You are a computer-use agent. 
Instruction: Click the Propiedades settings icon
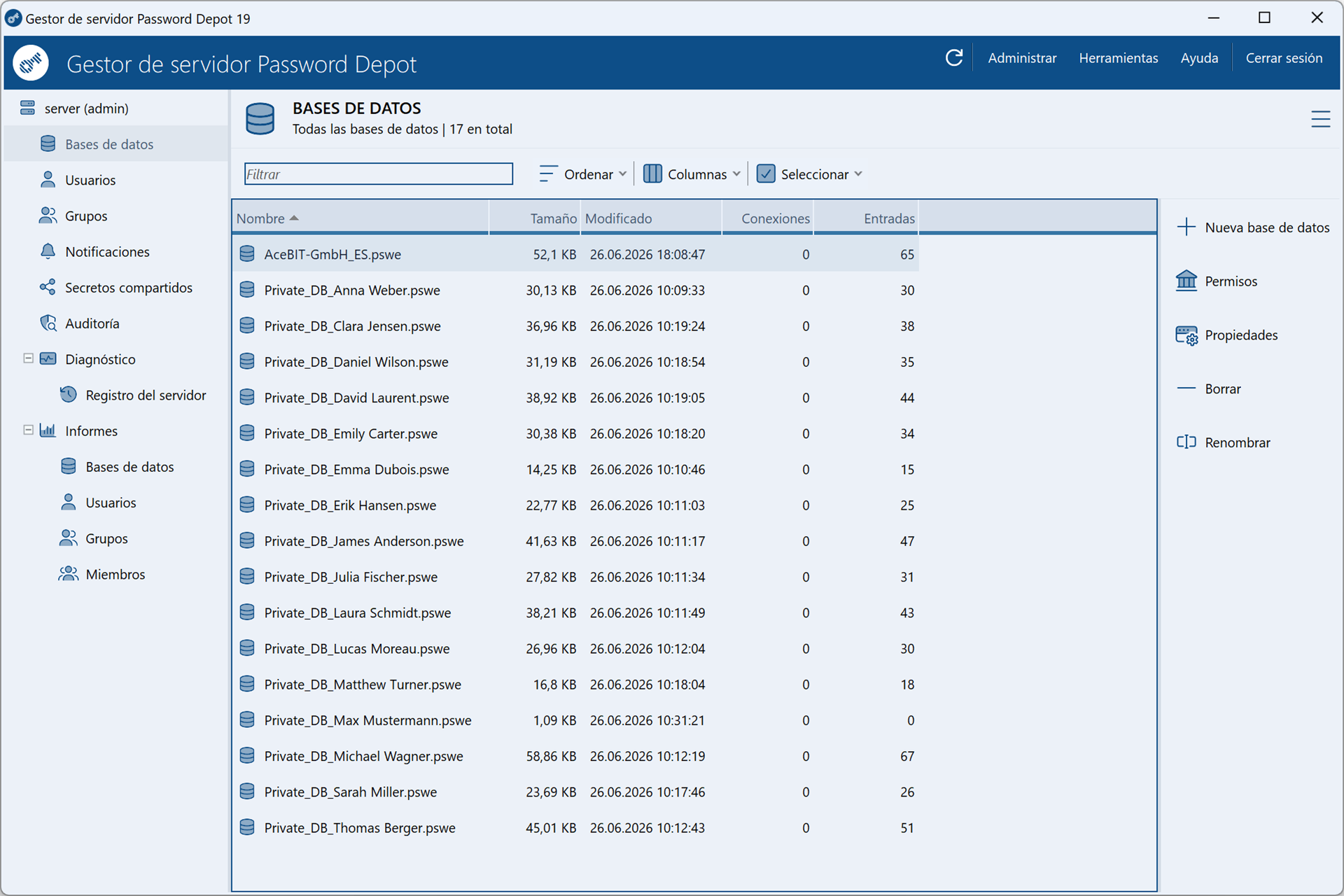(1186, 335)
